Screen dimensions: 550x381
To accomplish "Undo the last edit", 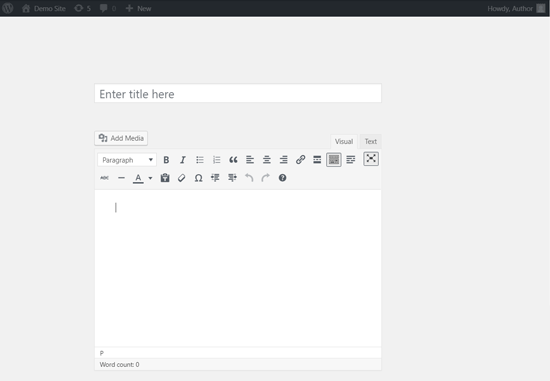I will point(249,178).
